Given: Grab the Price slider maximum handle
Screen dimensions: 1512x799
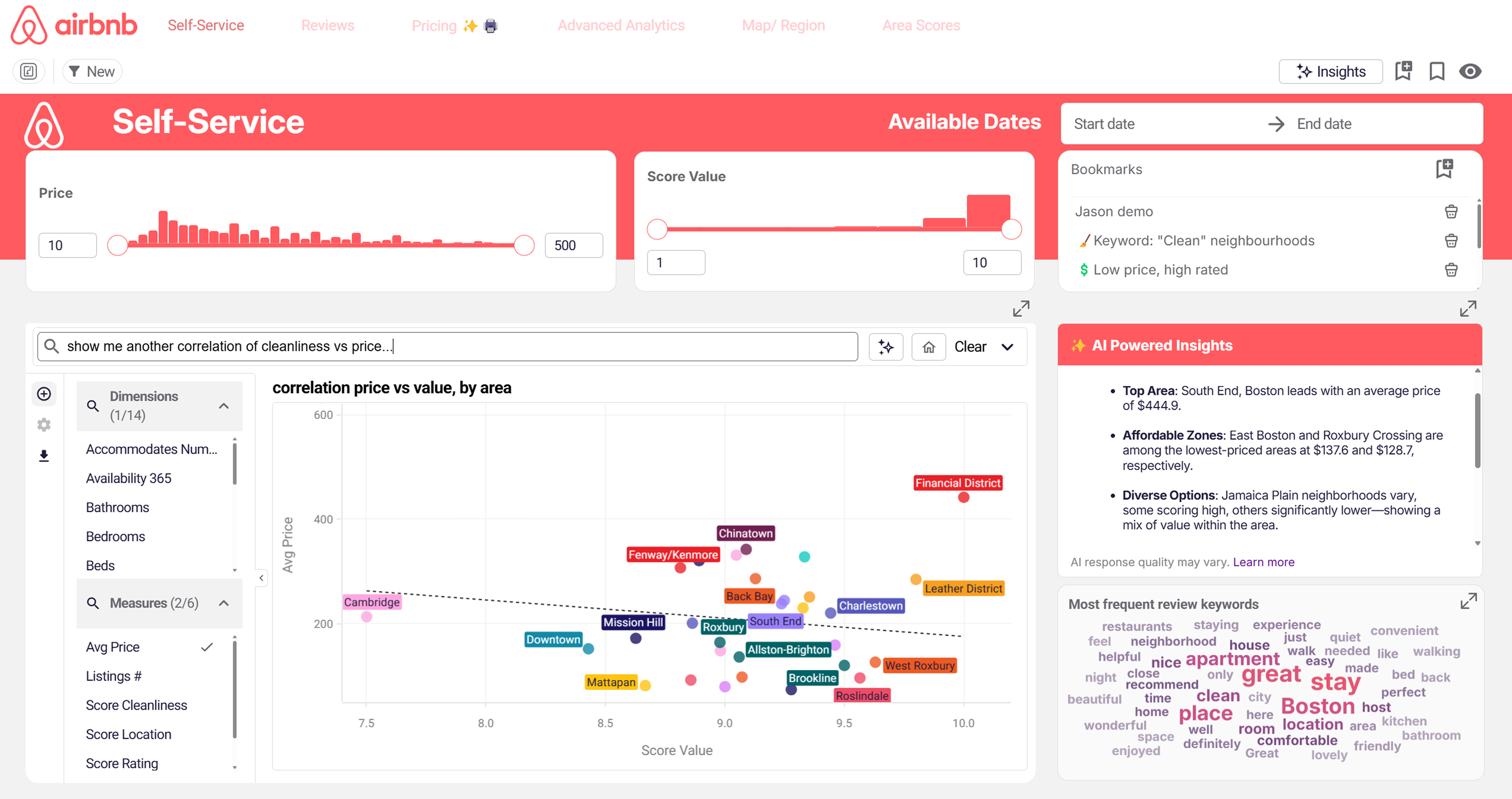Looking at the screenshot, I should click(x=524, y=245).
